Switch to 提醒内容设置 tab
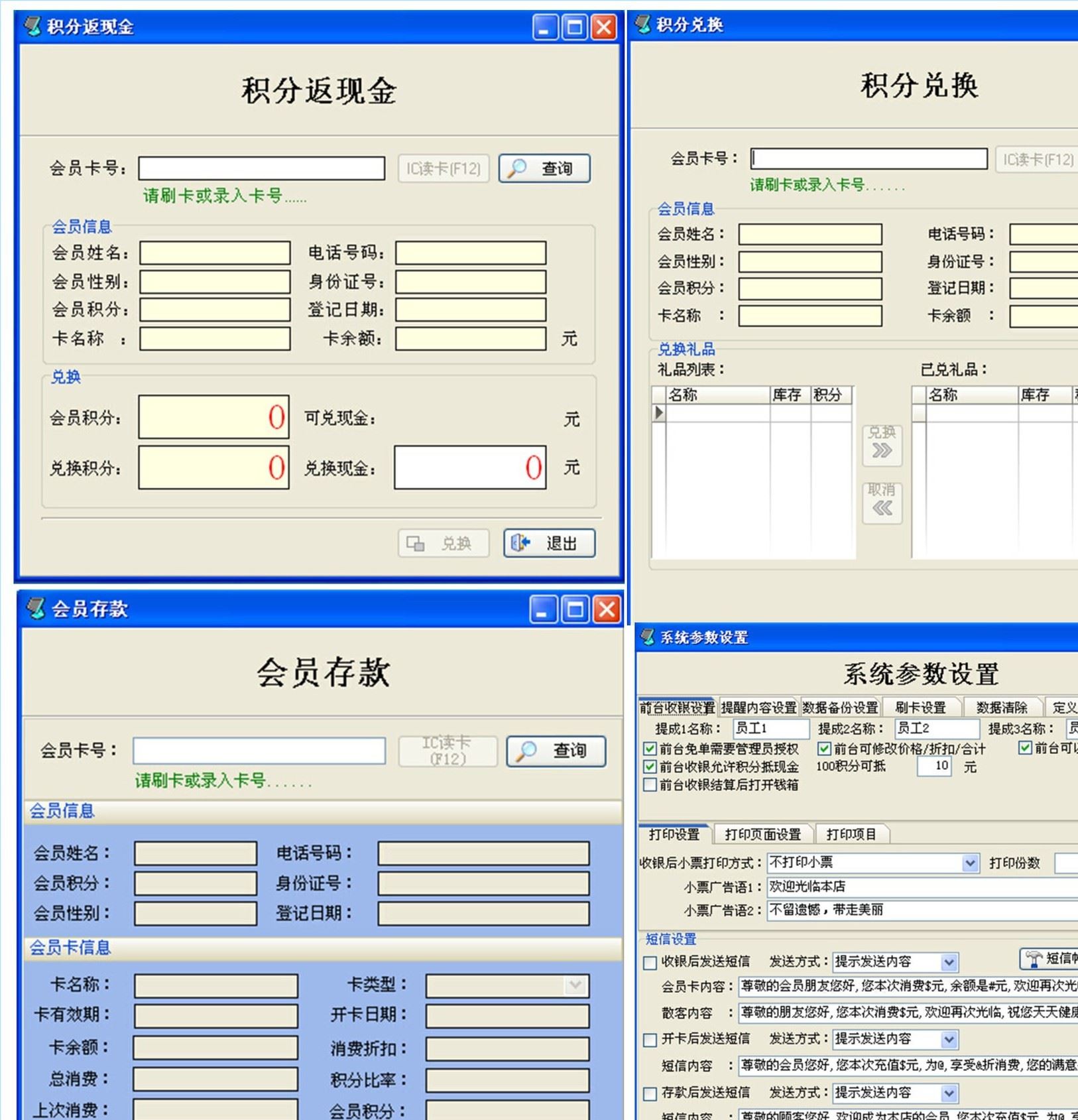The image size is (1078, 1120). coord(758,707)
